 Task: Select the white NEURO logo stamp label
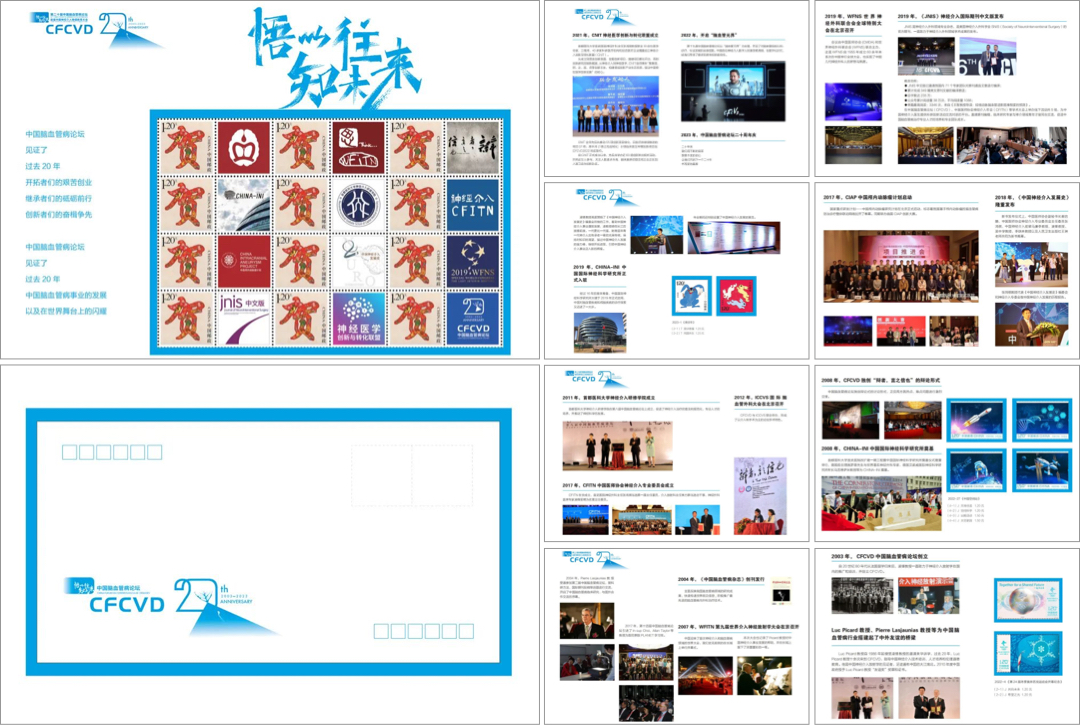[x=358, y=262]
